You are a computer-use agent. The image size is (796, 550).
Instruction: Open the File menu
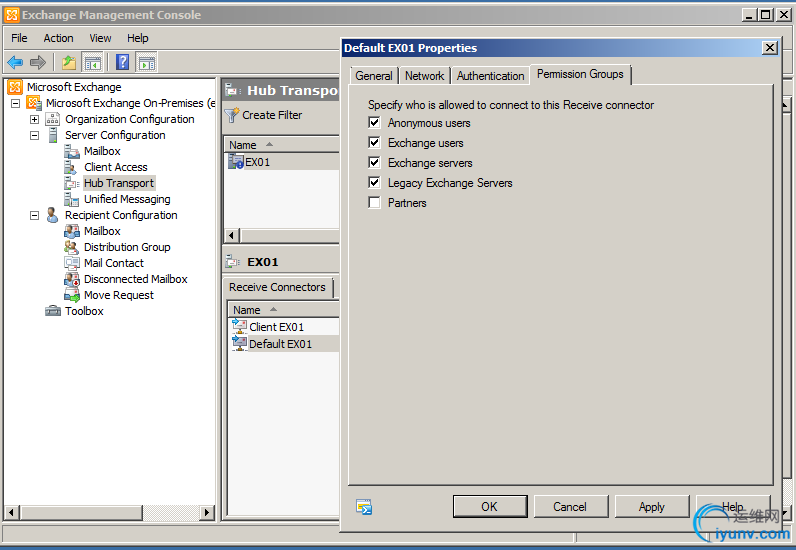pos(19,38)
